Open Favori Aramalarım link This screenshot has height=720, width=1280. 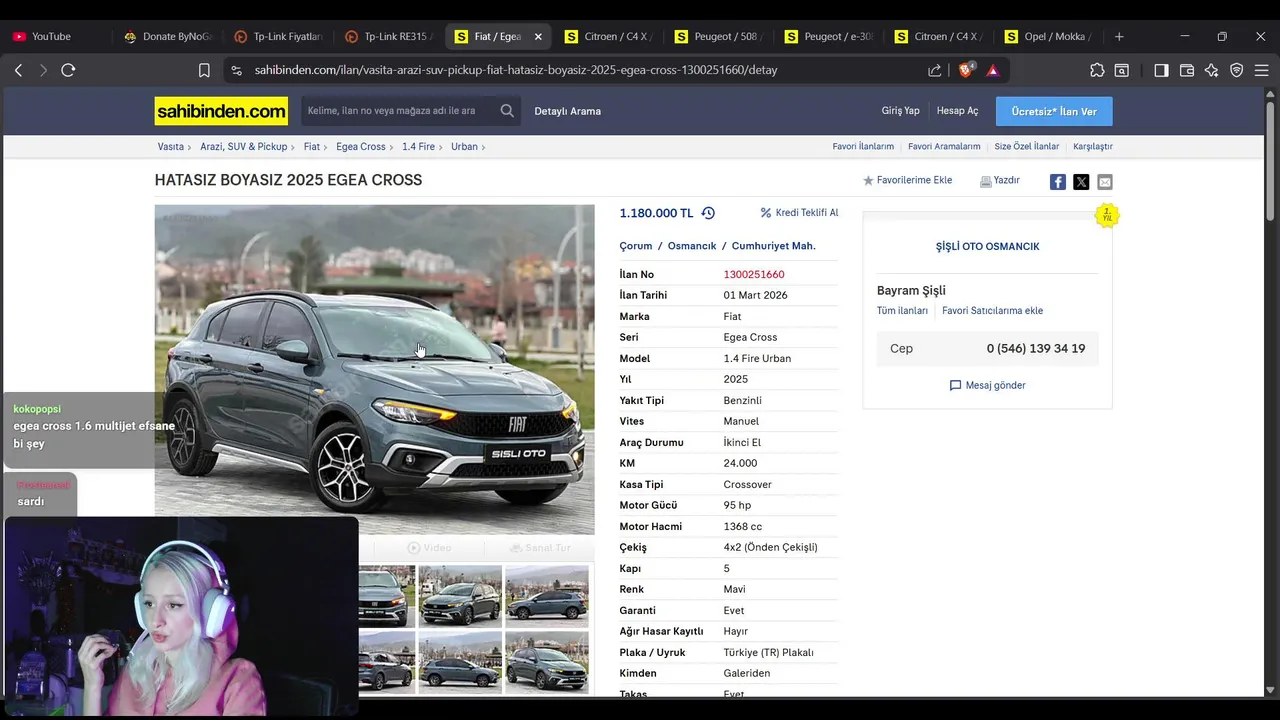click(944, 146)
